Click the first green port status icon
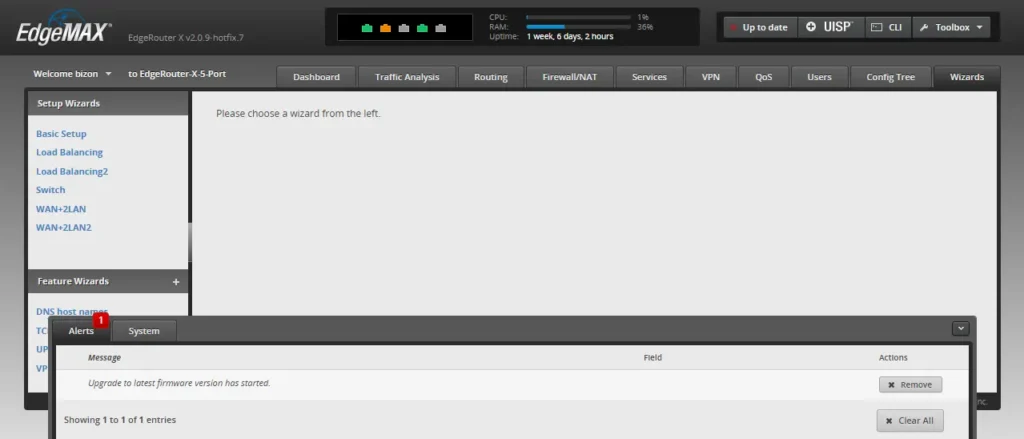The height and width of the screenshot is (439, 1024). [367, 28]
